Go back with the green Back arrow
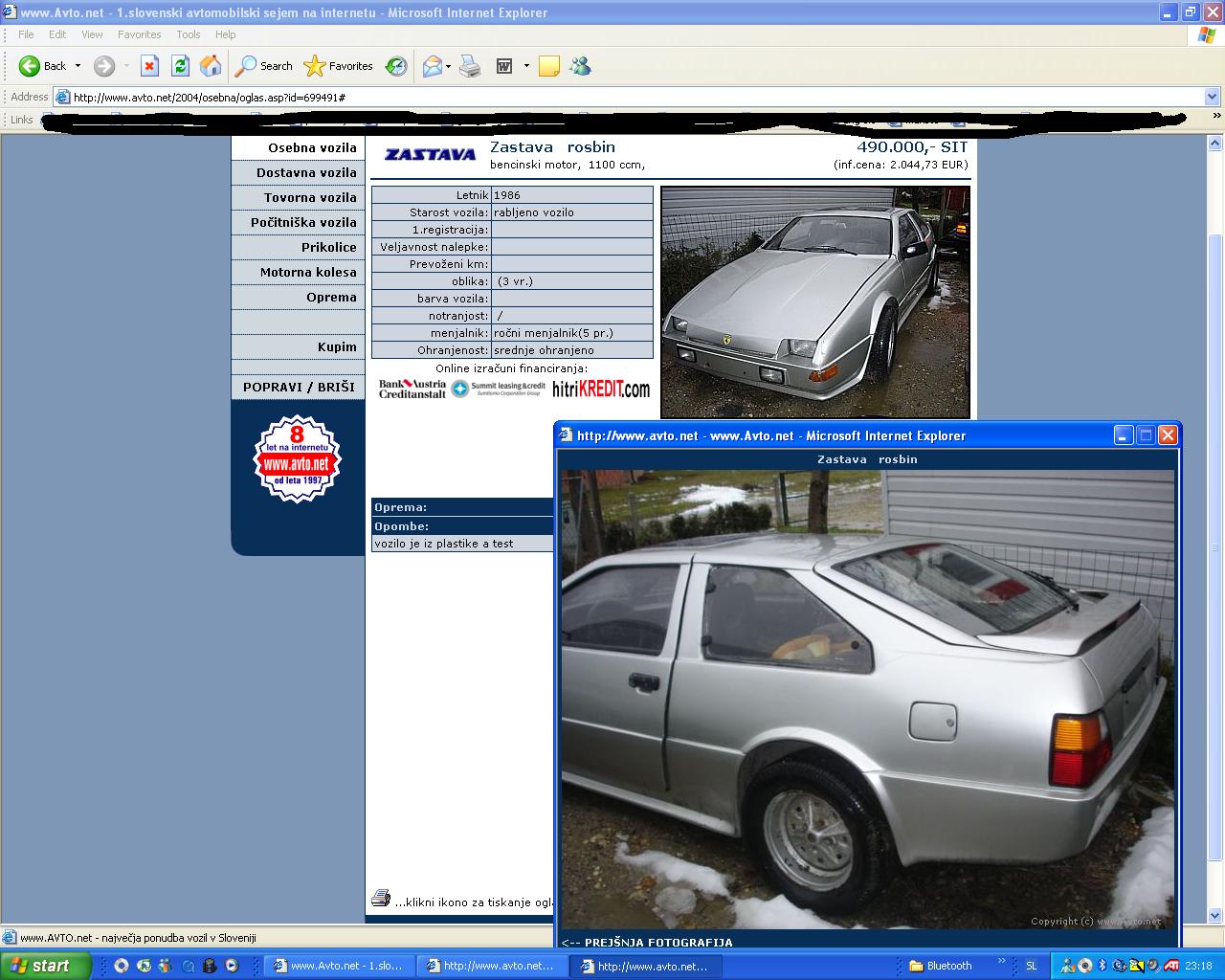This screenshot has width=1225, height=980. (x=42, y=66)
